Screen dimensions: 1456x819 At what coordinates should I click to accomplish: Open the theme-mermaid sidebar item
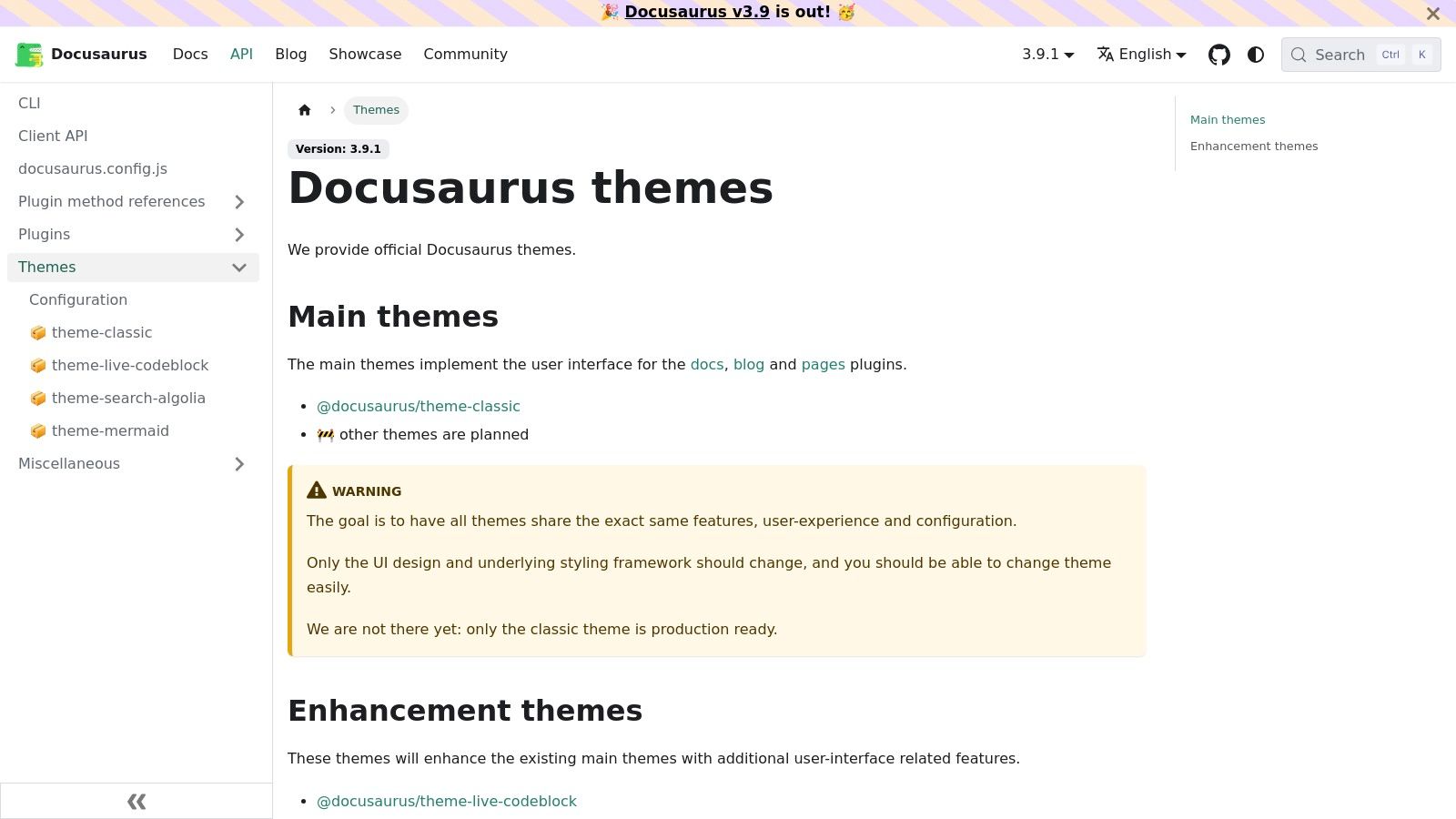tap(110, 430)
